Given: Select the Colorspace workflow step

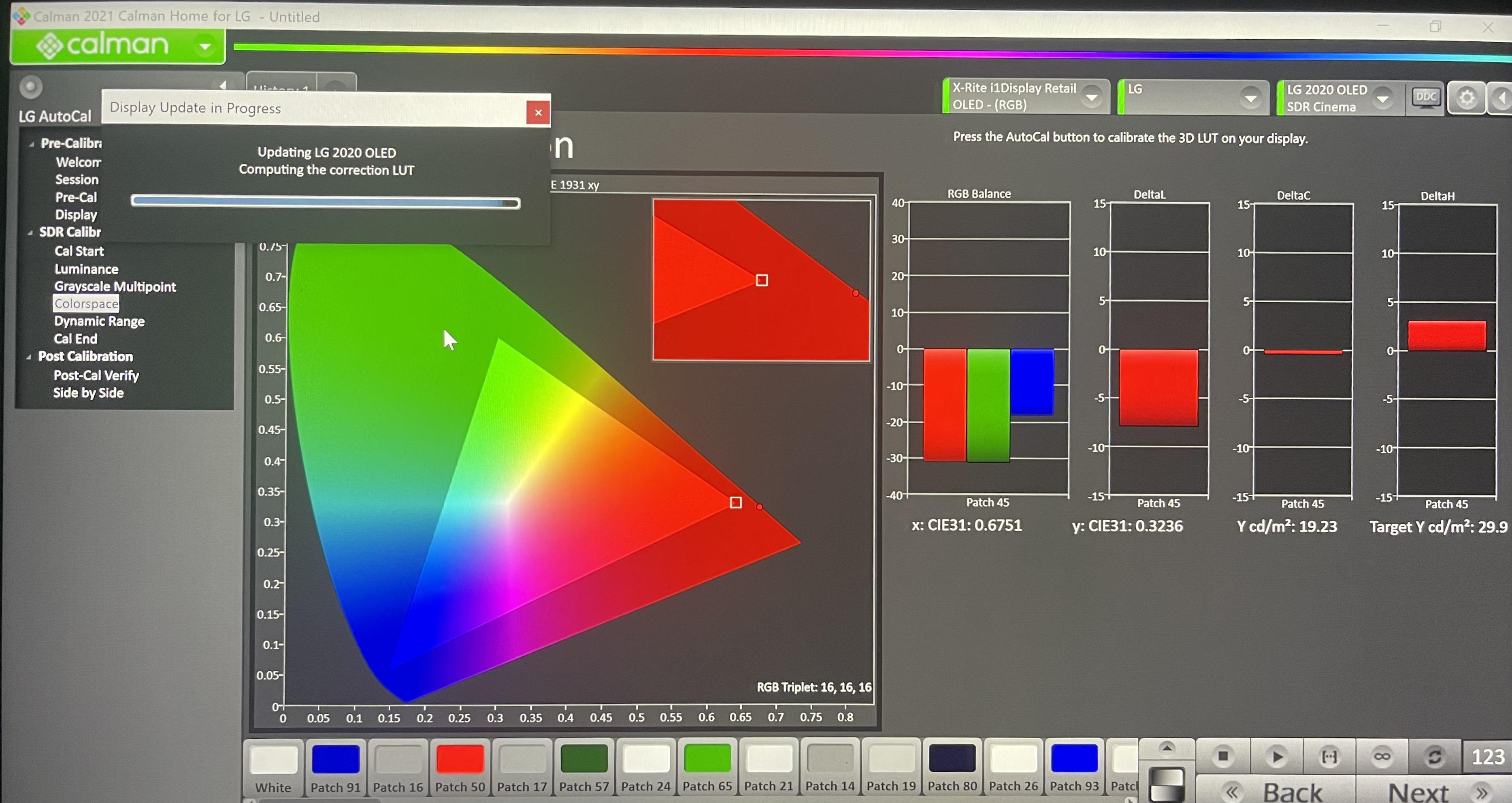Looking at the screenshot, I should pos(86,304).
